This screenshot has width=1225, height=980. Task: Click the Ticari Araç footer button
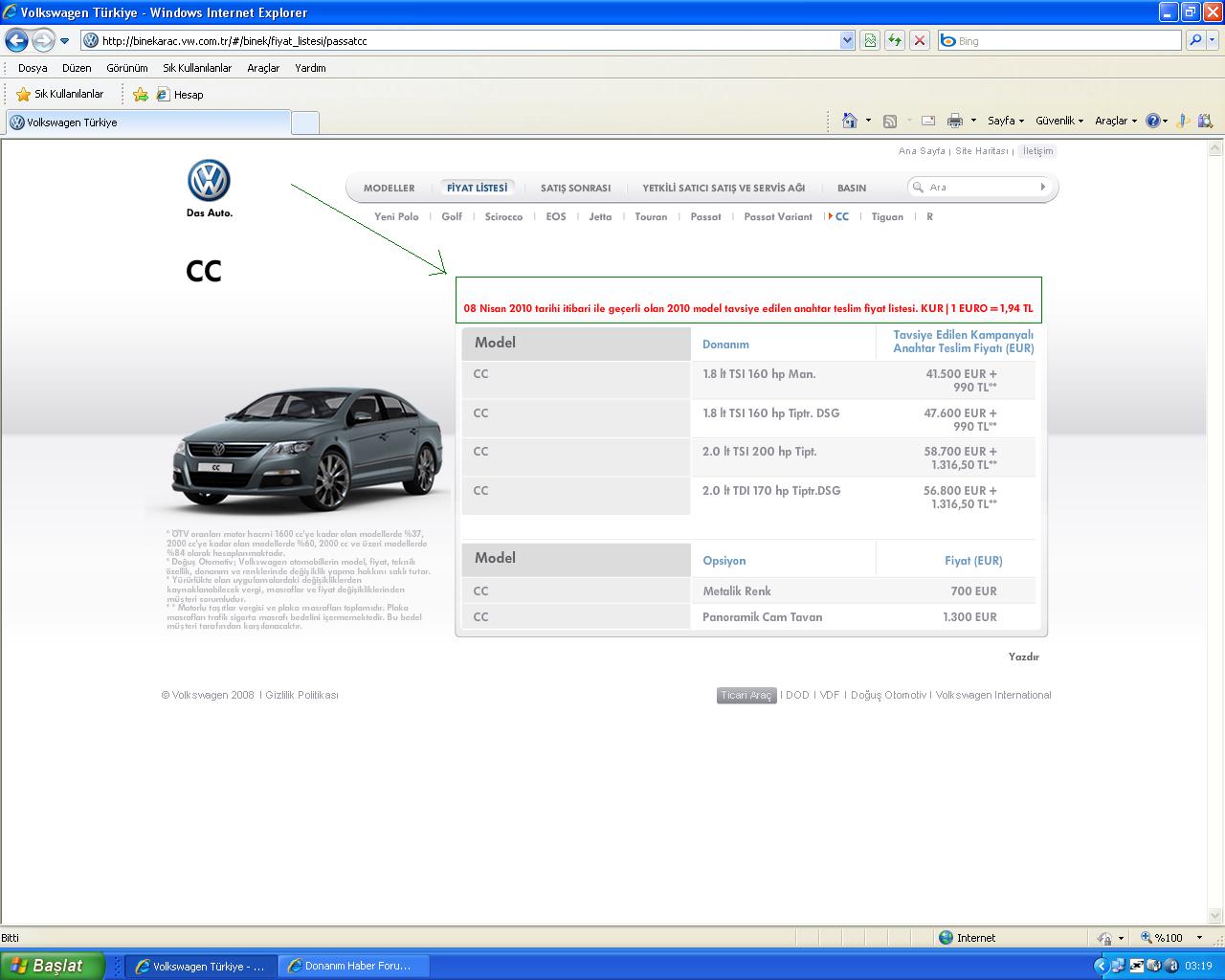[x=746, y=696]
